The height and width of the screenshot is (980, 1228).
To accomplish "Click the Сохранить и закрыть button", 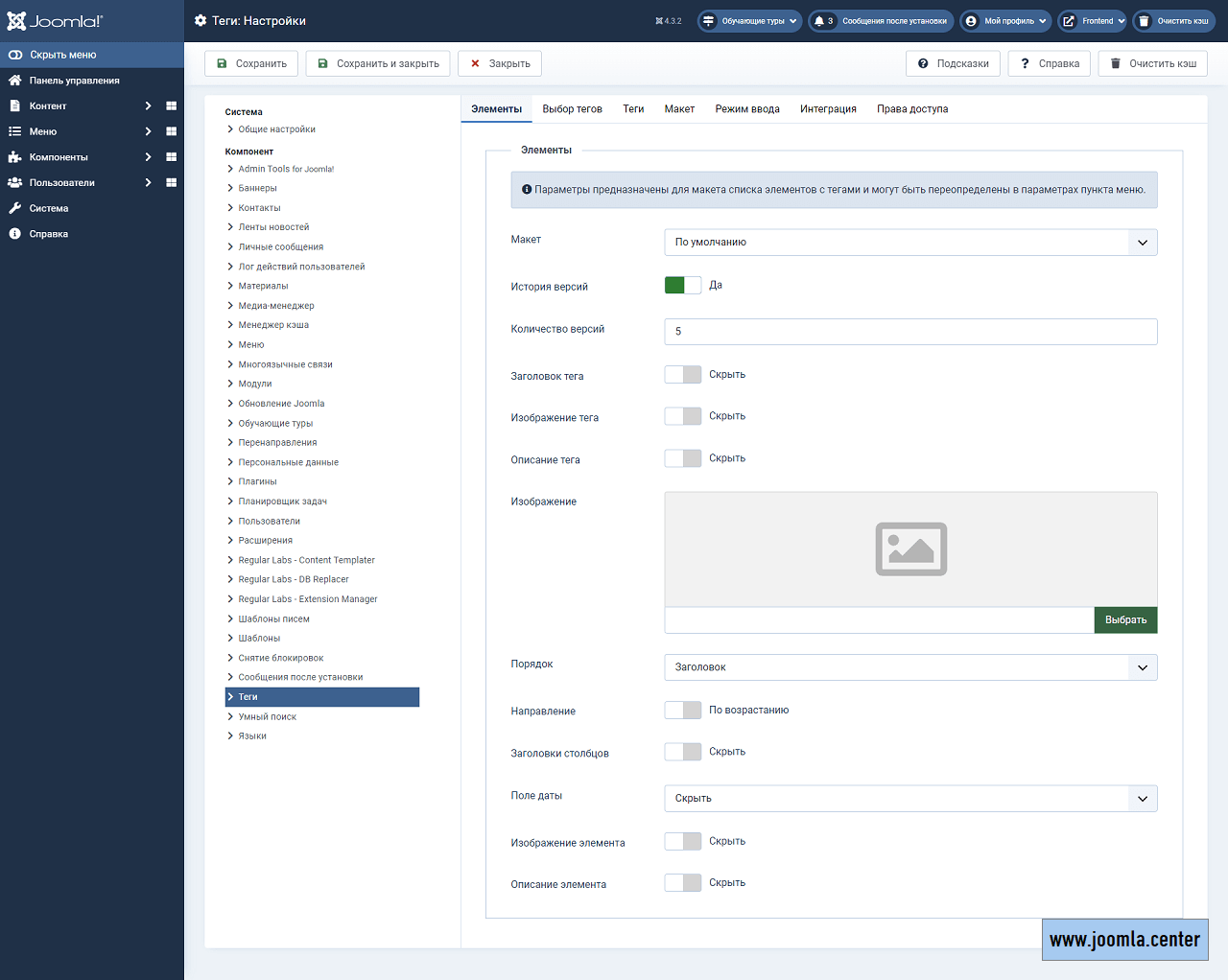I will [378, 64].
